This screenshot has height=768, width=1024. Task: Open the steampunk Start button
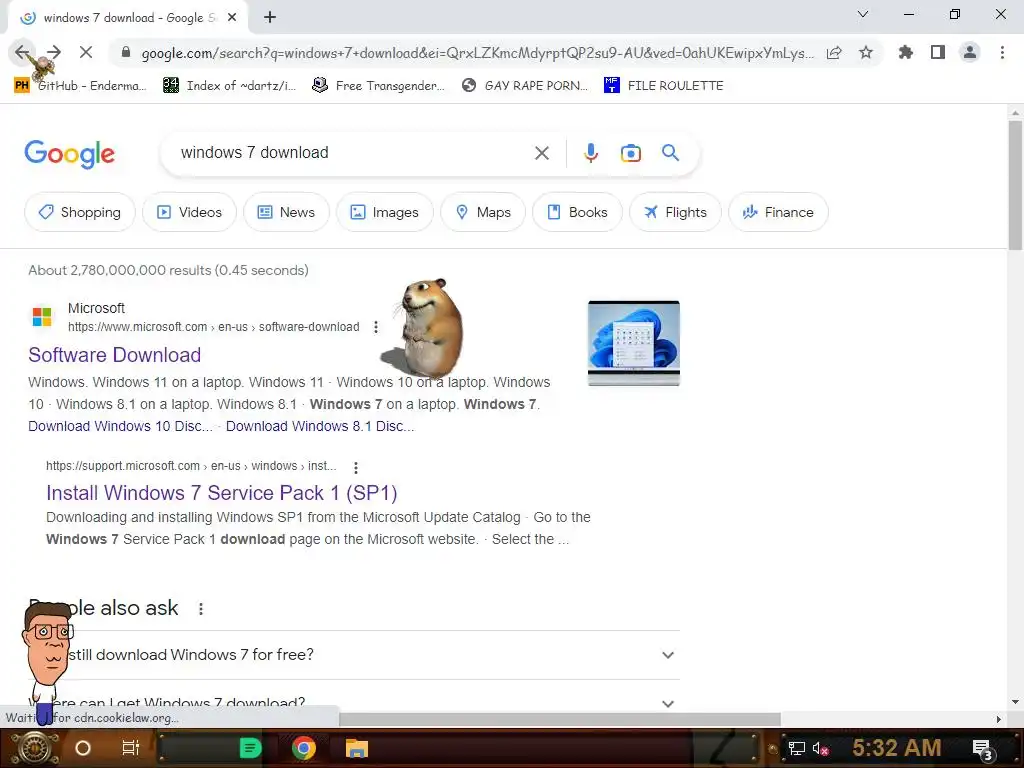[34, 748]
